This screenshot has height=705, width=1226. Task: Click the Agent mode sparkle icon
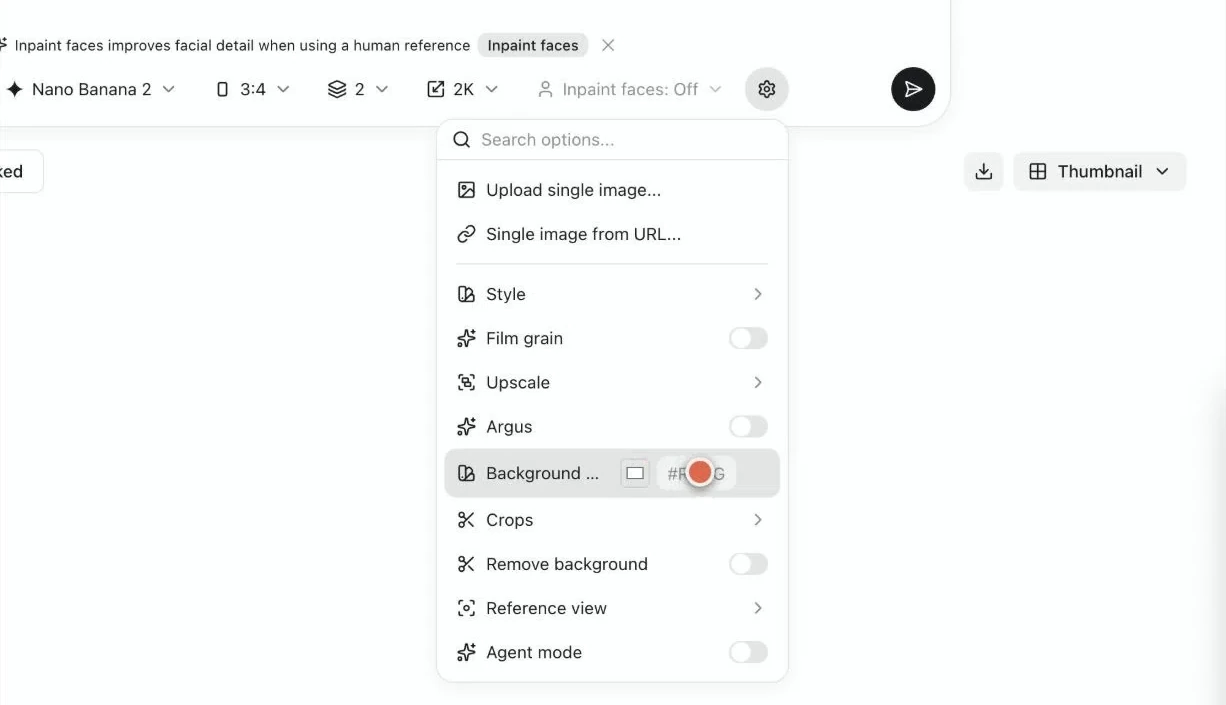(466, 652)
